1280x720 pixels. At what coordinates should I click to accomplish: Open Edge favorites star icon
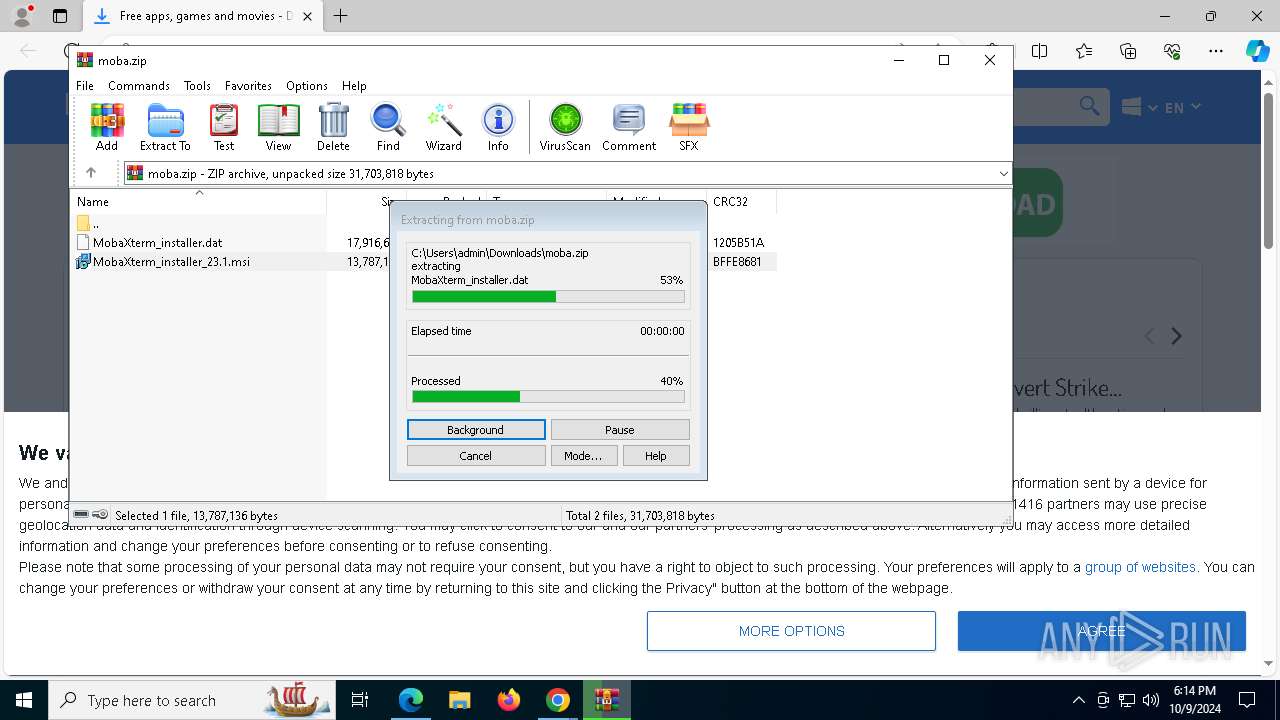[x=1084, y=51]
